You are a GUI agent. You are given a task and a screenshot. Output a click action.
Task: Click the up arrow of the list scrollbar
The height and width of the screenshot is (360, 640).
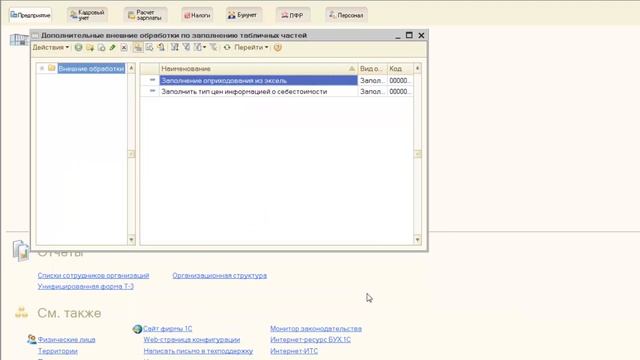418,68
